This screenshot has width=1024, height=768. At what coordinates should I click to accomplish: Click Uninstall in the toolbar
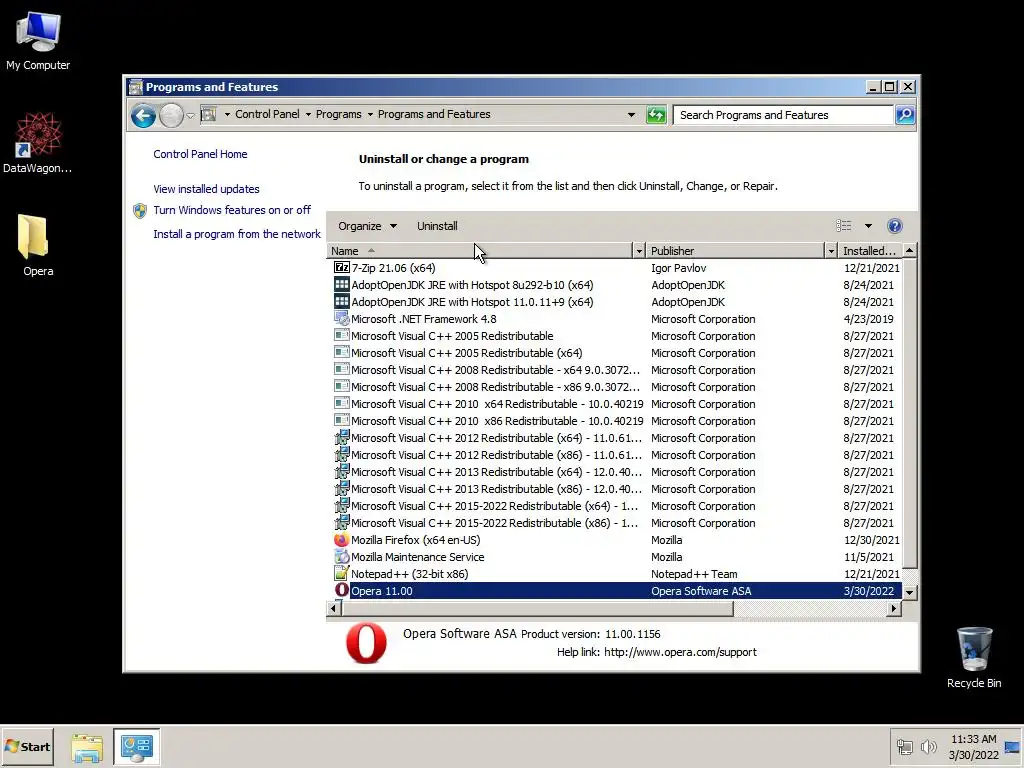coord(437,226)
